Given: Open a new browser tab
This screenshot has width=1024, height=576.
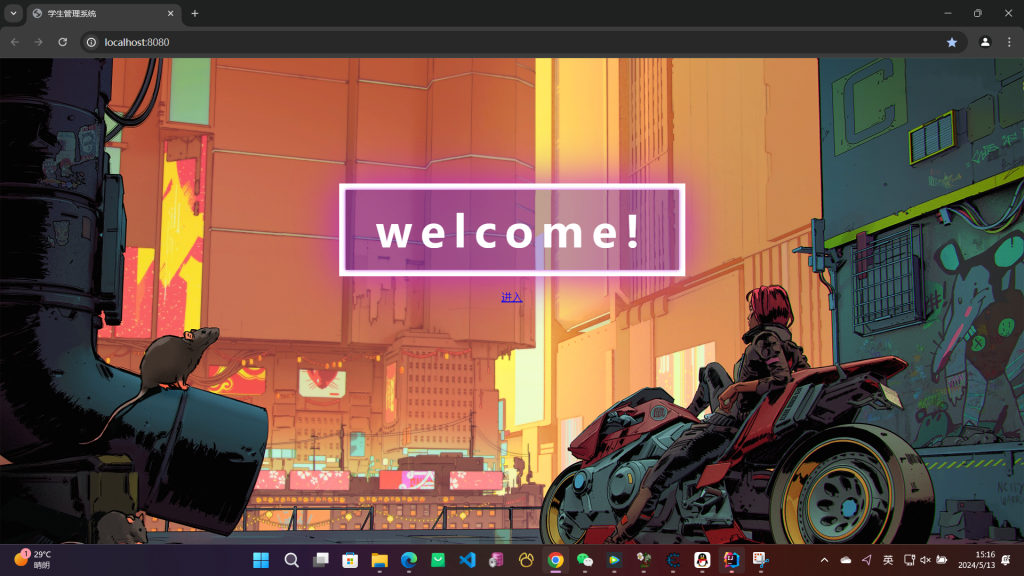Looking at the screenshot, I should [195, 13].
